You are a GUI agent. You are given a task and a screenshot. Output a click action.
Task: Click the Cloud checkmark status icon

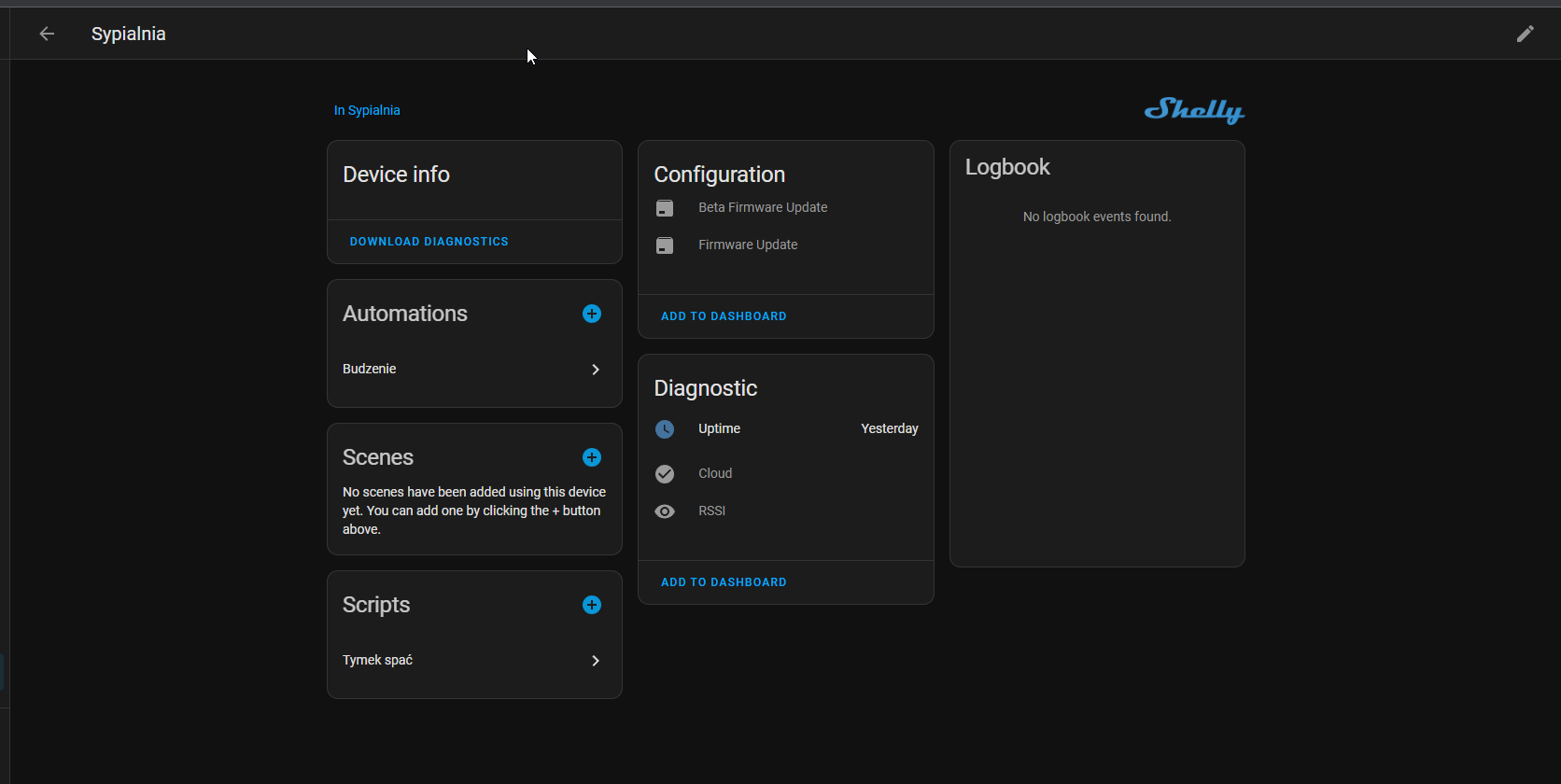(665, 474)
